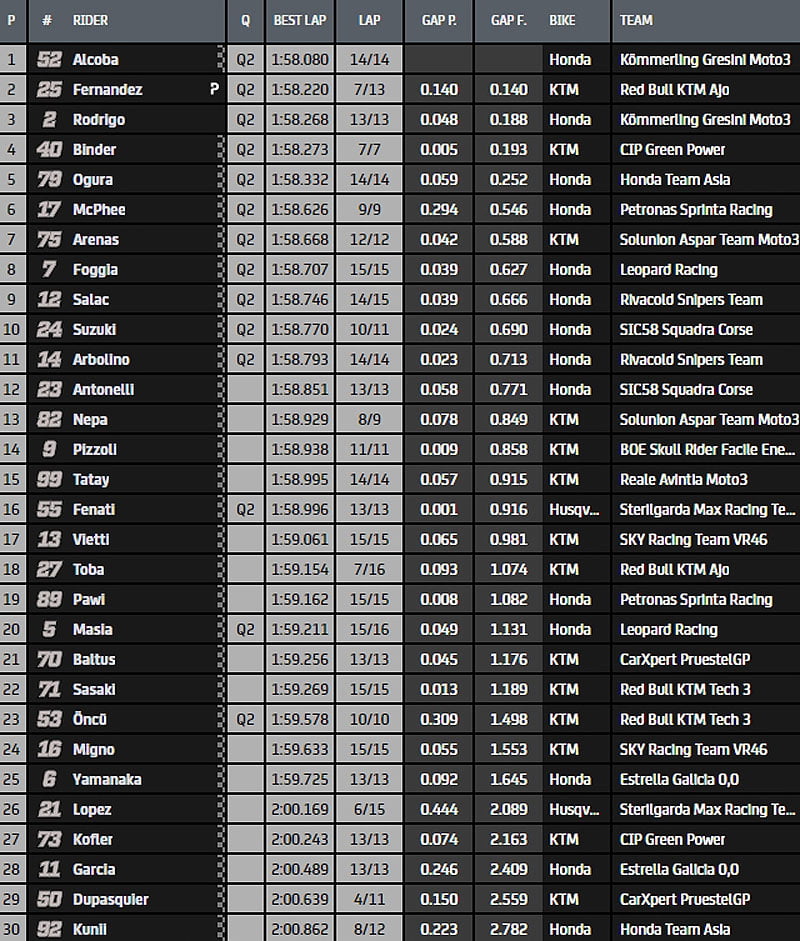Click the pit 'P' icon beside Fernandez
Screen dimensions: 800x941
point(213,90)
